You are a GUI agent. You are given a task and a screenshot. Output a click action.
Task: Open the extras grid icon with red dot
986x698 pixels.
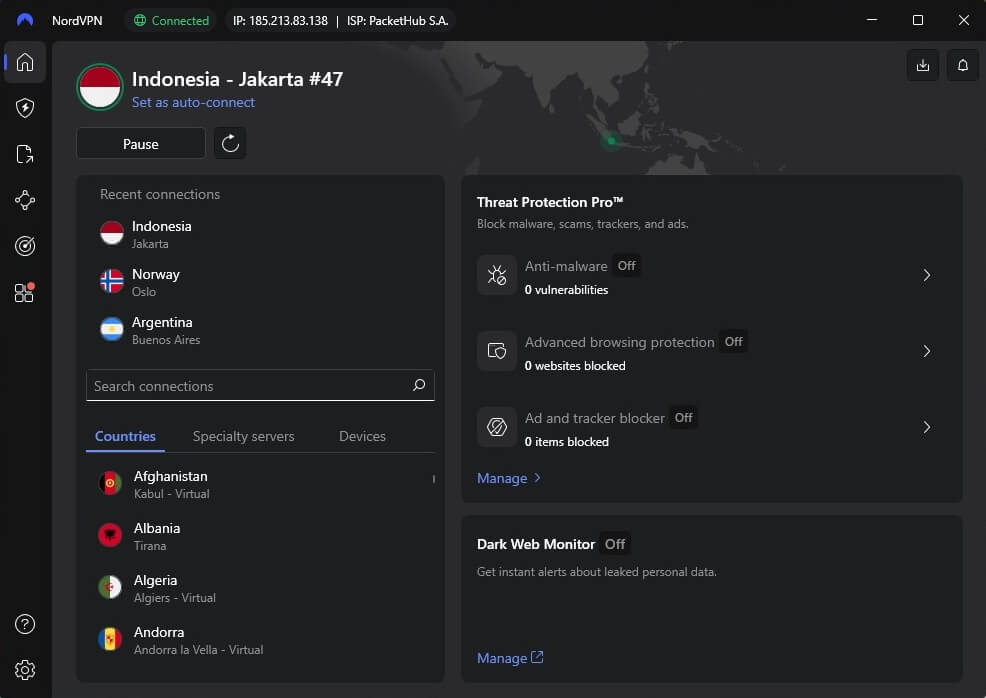point(24,292)
